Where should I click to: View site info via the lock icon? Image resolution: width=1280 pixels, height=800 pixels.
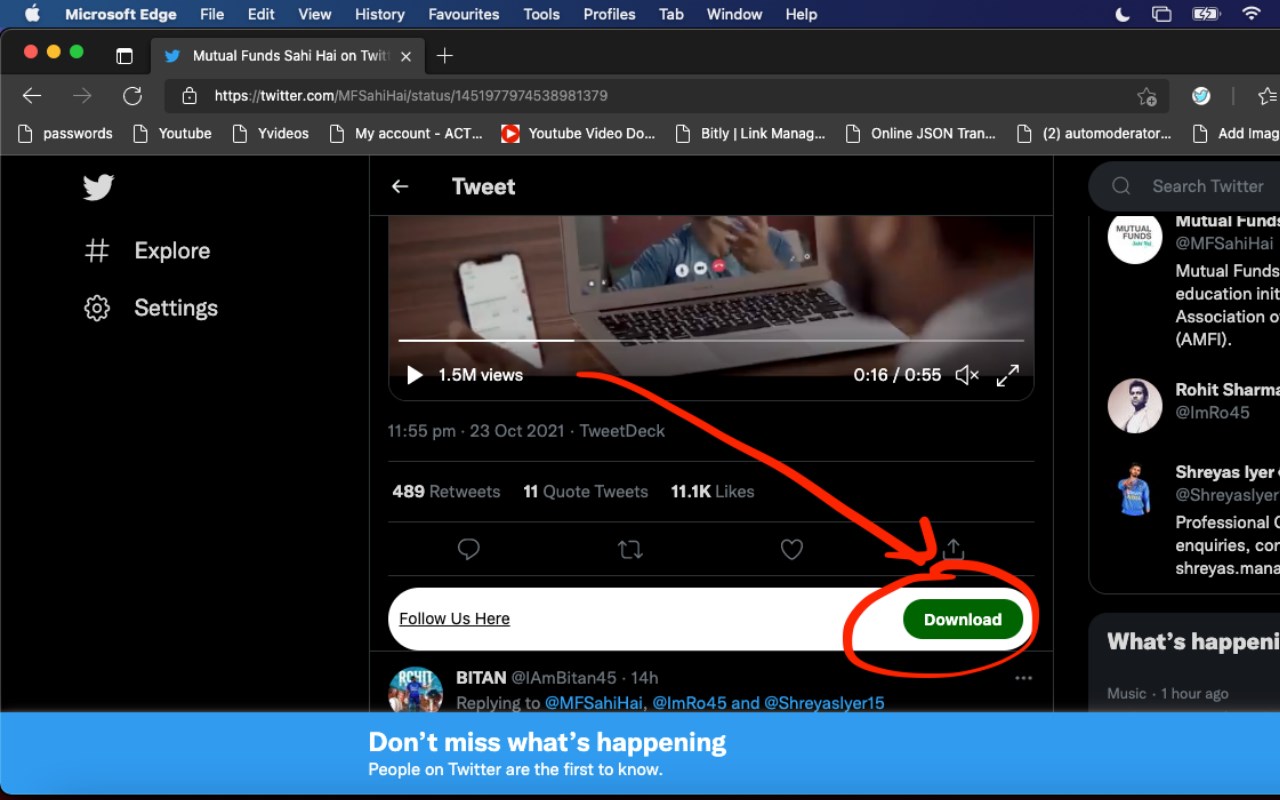pos(188,96)
